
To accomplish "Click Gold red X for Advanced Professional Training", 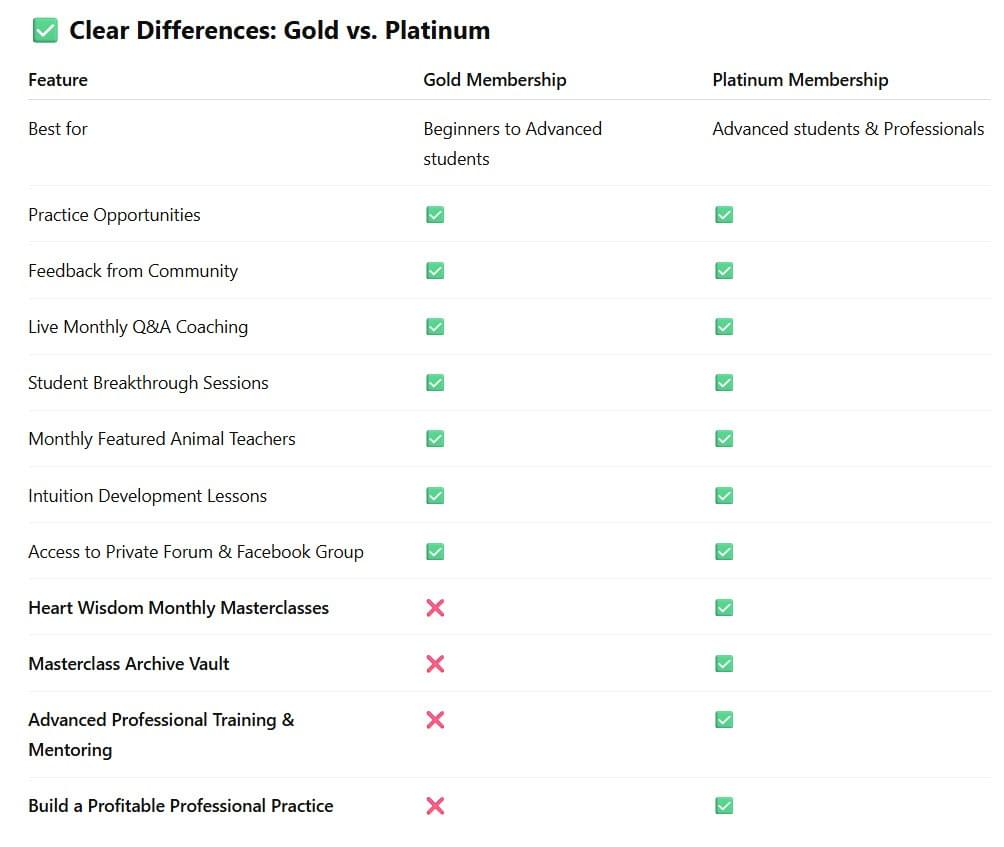I will coord(435,720).
